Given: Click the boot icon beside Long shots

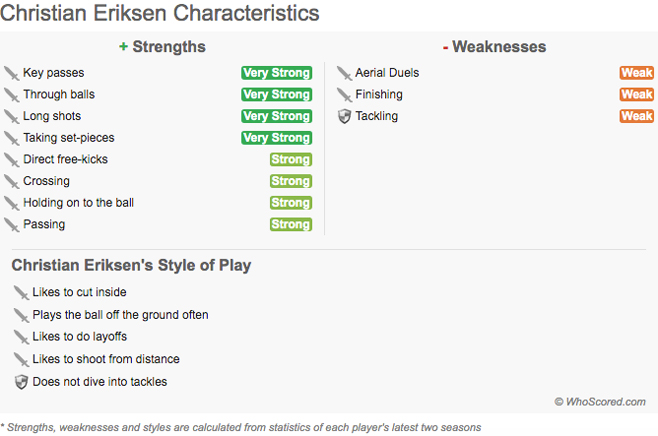Looking at the screenshot, I should click(x=12, y=117).
